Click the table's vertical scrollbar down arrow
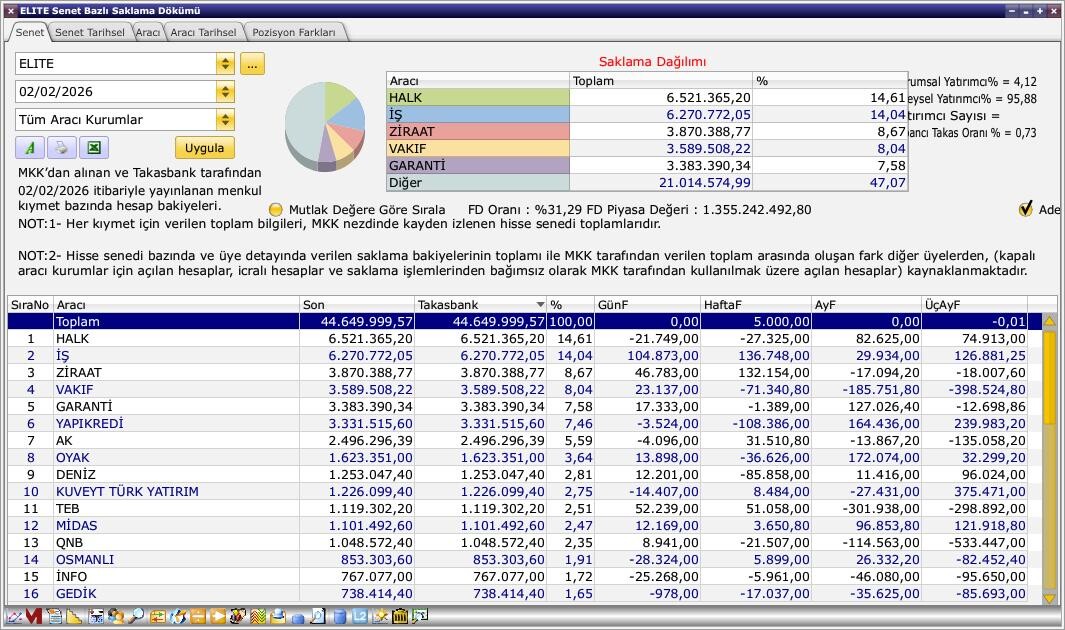This screenshot has height=630, width=1065. click(1049, 598)
